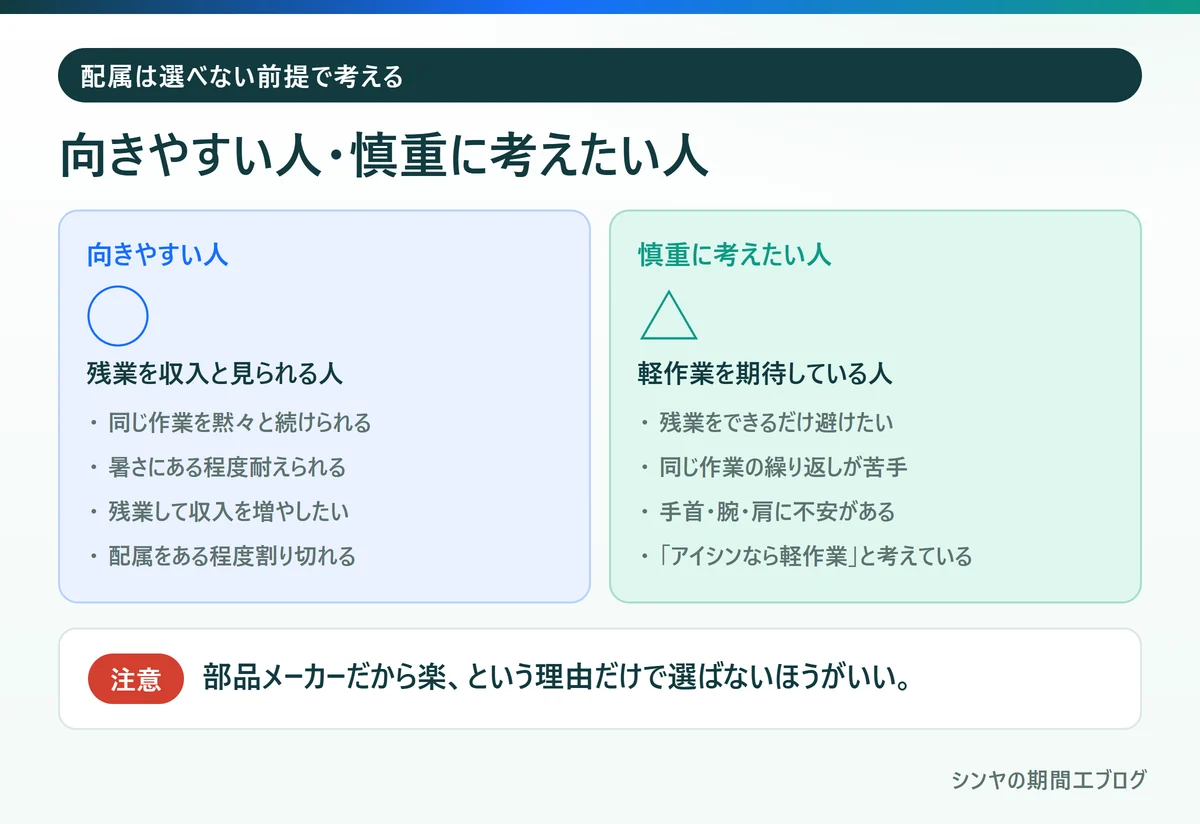This screenshot has width=1200, height=824.
Task: Select the dark banner 配属は選べない前提で考える
Action: point(600,75)
